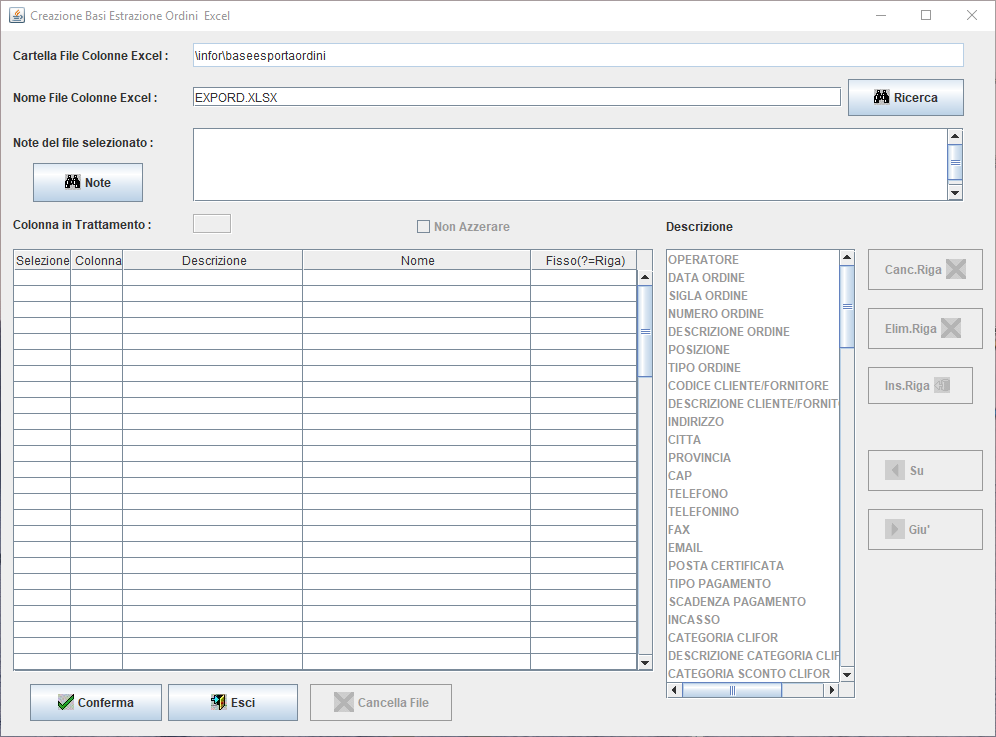Select TIPO ORDINE list entry
The width and height of the screenshot is (996, 737).
tap(753, 368)
